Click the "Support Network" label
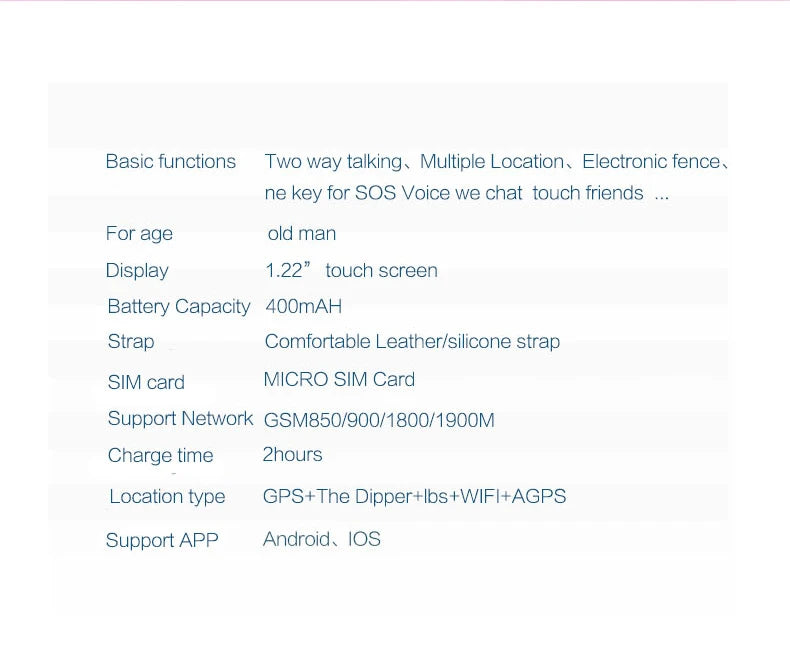Image resolution: width=790 pixels, height=650 pixels. click(180, 419)
